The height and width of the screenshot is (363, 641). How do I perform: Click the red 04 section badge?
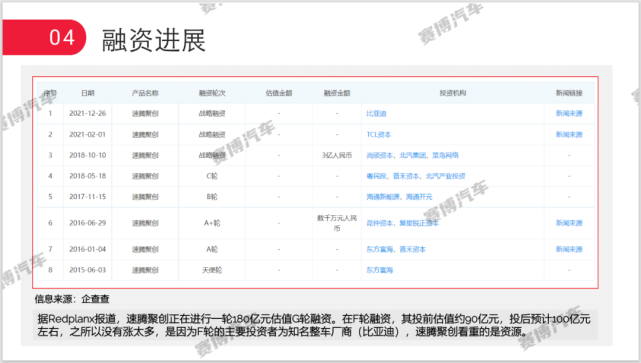[44, 37]
